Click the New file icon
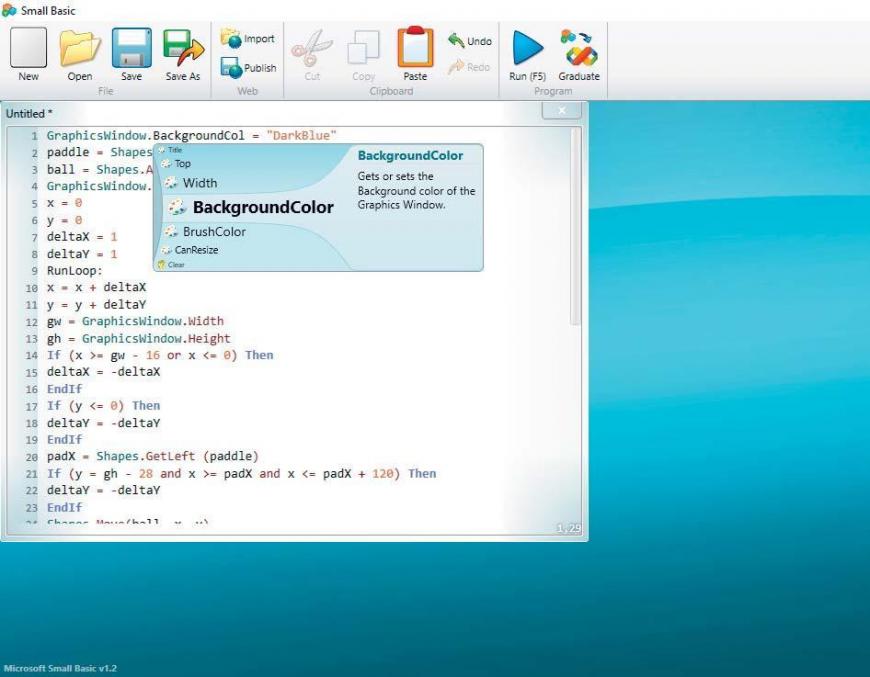This screenshot has height=677, width=870. click(28, 48)
